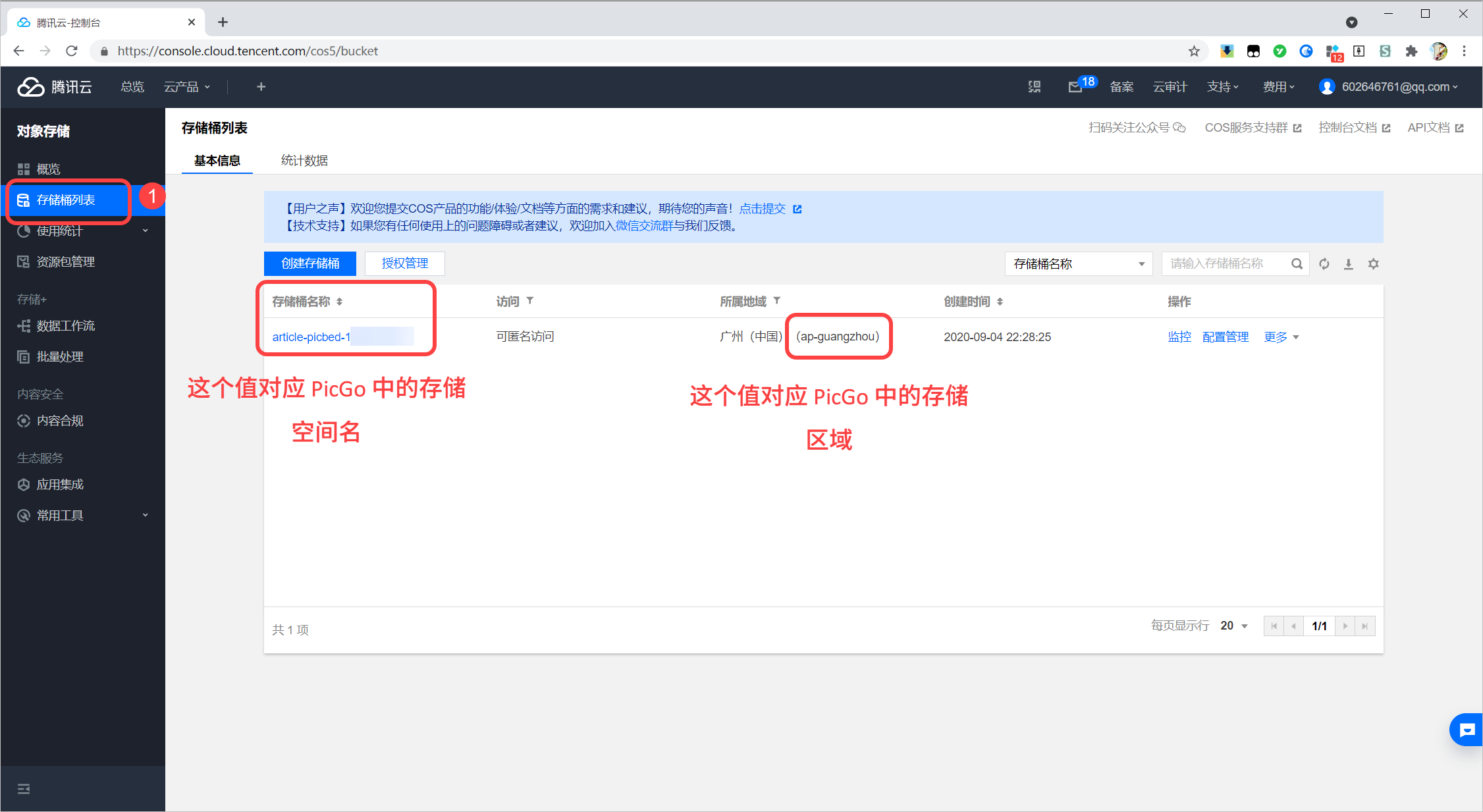Click the QR scan icon in the top navigation

tap(1035, 87)
